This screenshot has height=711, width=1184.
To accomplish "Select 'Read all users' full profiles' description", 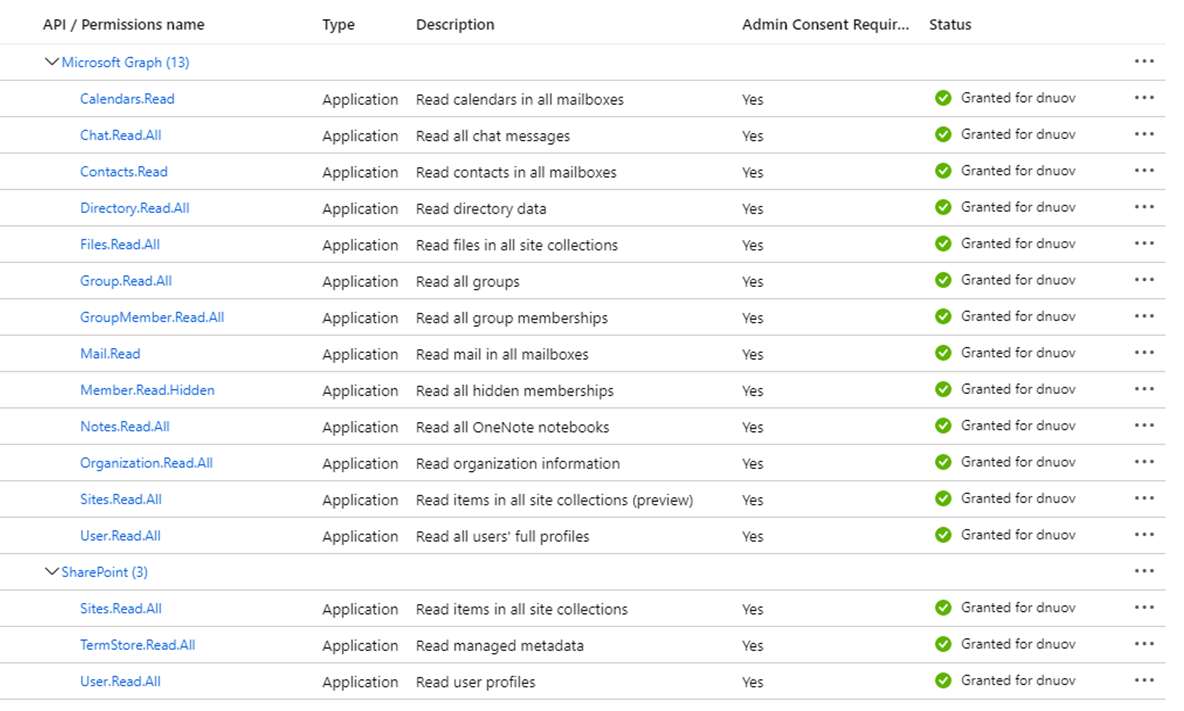I will pos(503,537).
